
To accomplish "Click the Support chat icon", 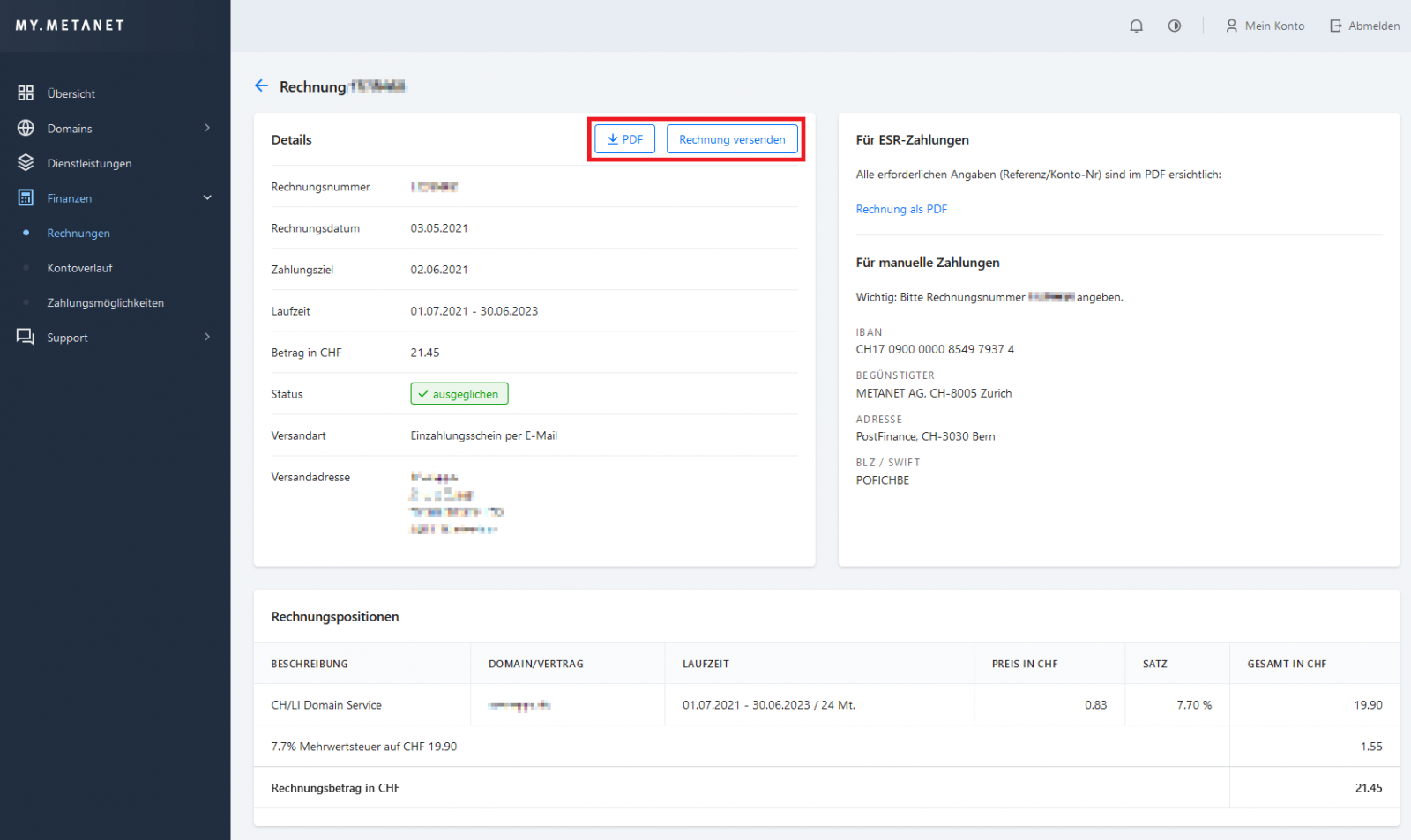I will (x=26, y=338).
